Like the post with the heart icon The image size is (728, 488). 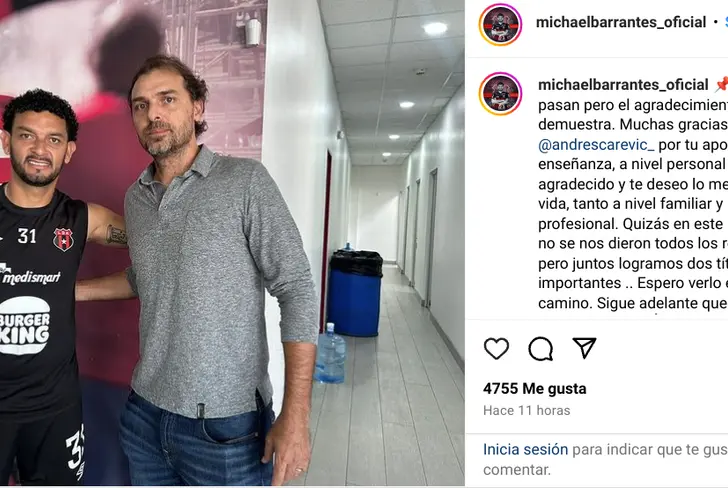(x=496, y=348)
